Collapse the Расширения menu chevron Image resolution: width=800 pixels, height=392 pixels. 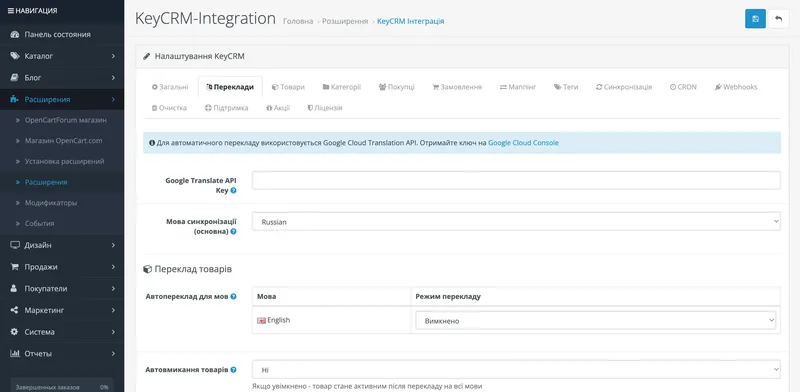(113, 100)
